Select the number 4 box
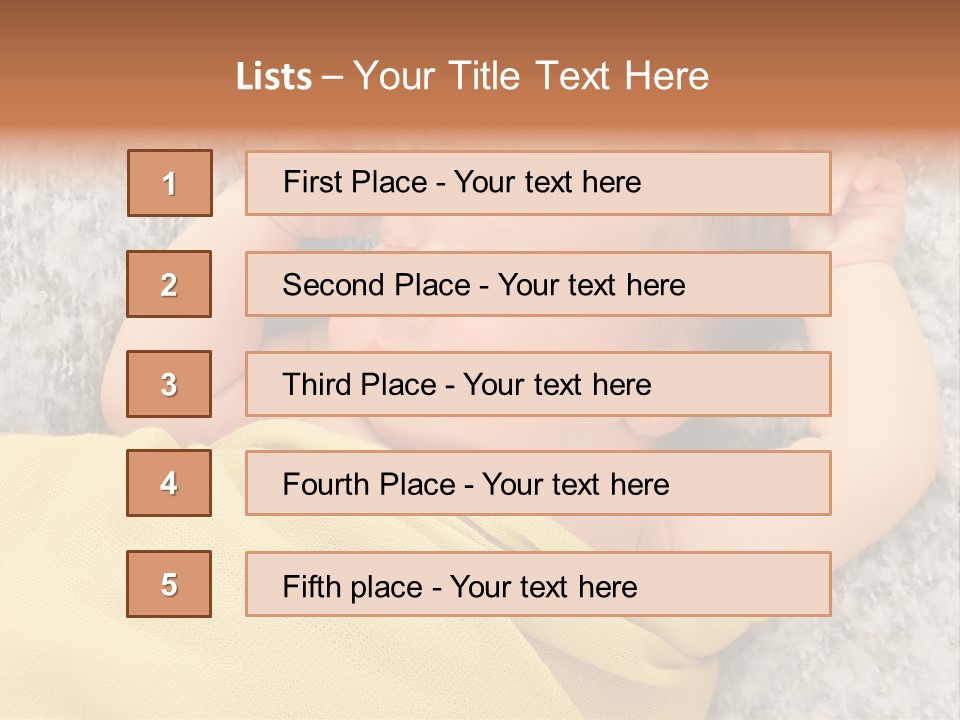Screen dimensions: 960x720 coord(170,484)
